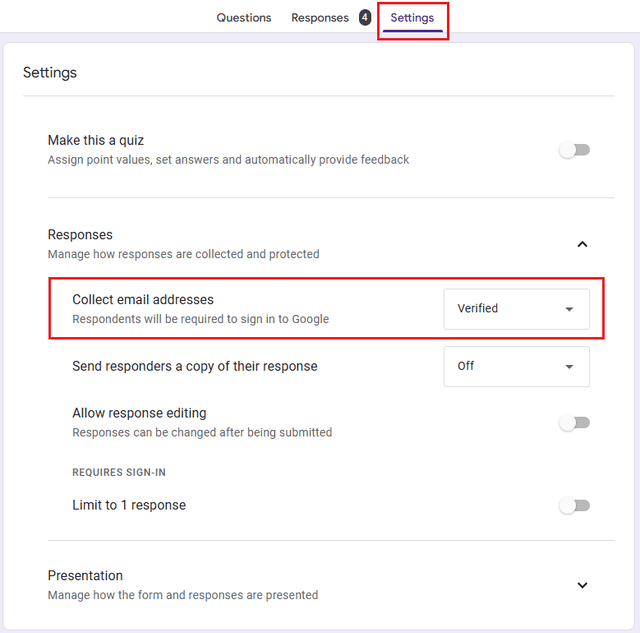Click the Presentation section title
This screenshot has height=633, width=640.
[86, 576]
